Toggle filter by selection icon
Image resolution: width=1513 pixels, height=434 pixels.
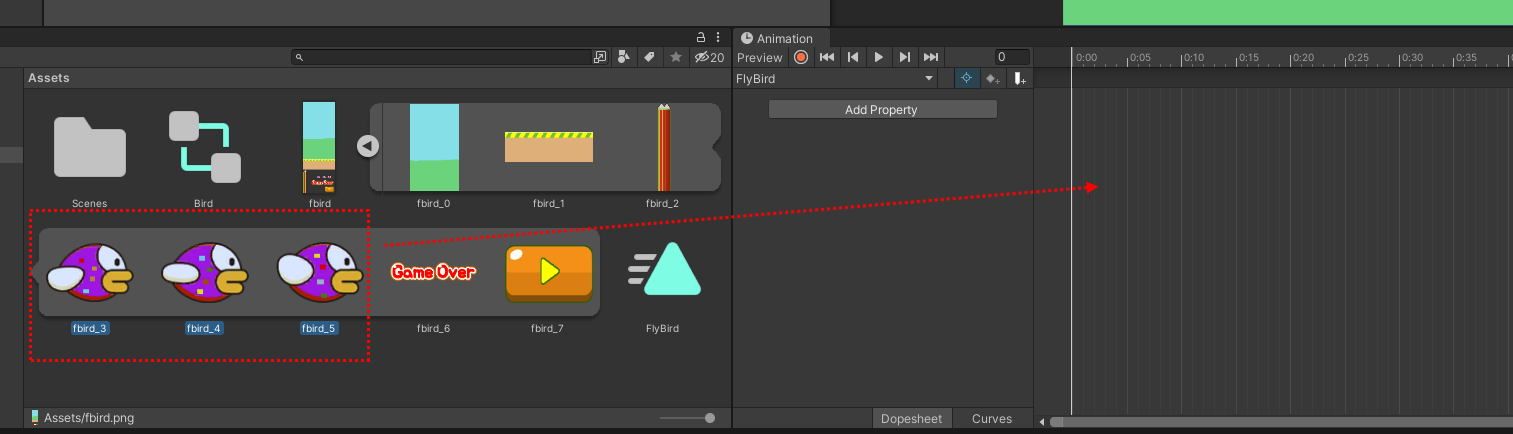click(x=967, y=78)
